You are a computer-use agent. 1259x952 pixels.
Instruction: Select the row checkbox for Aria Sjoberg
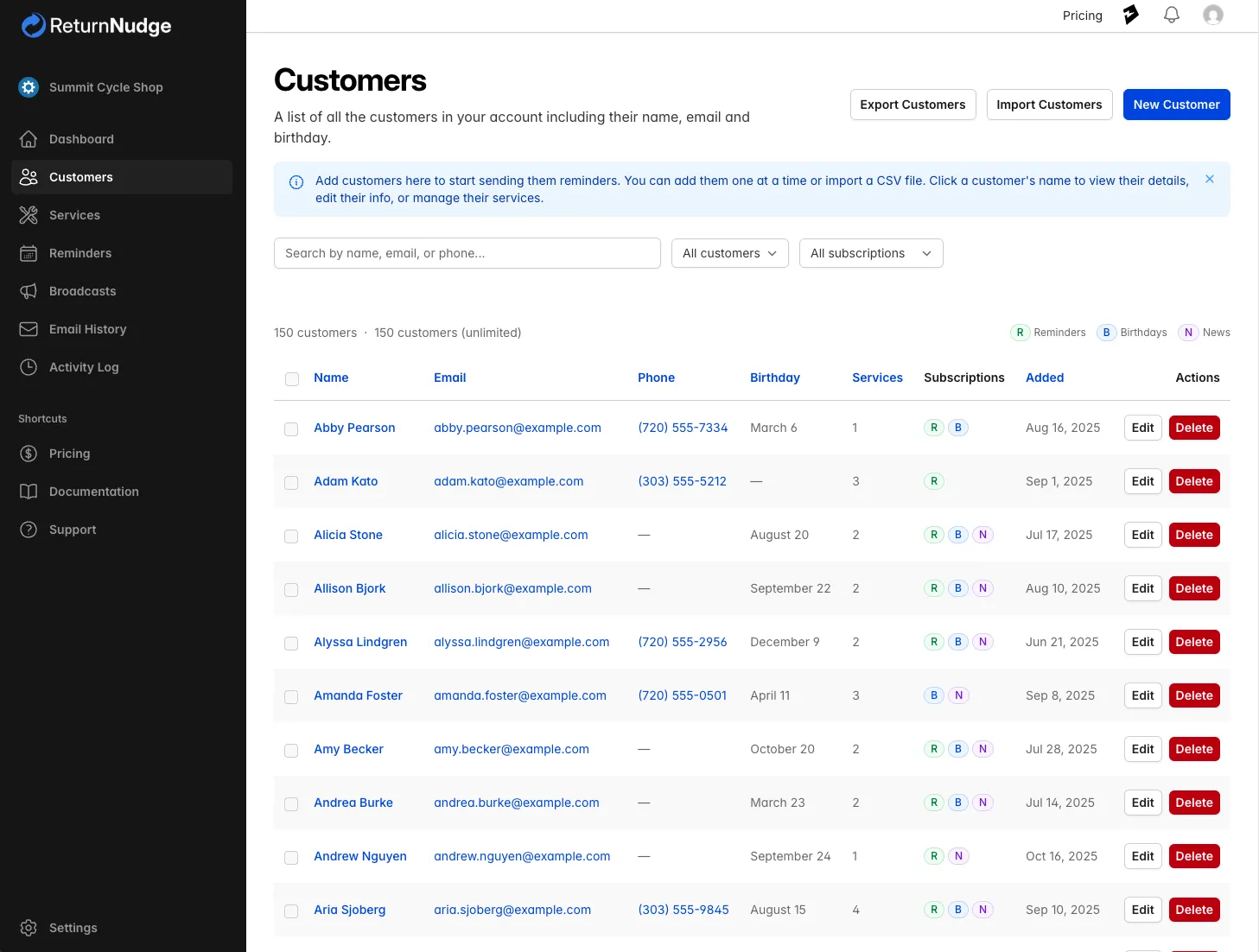291,911
